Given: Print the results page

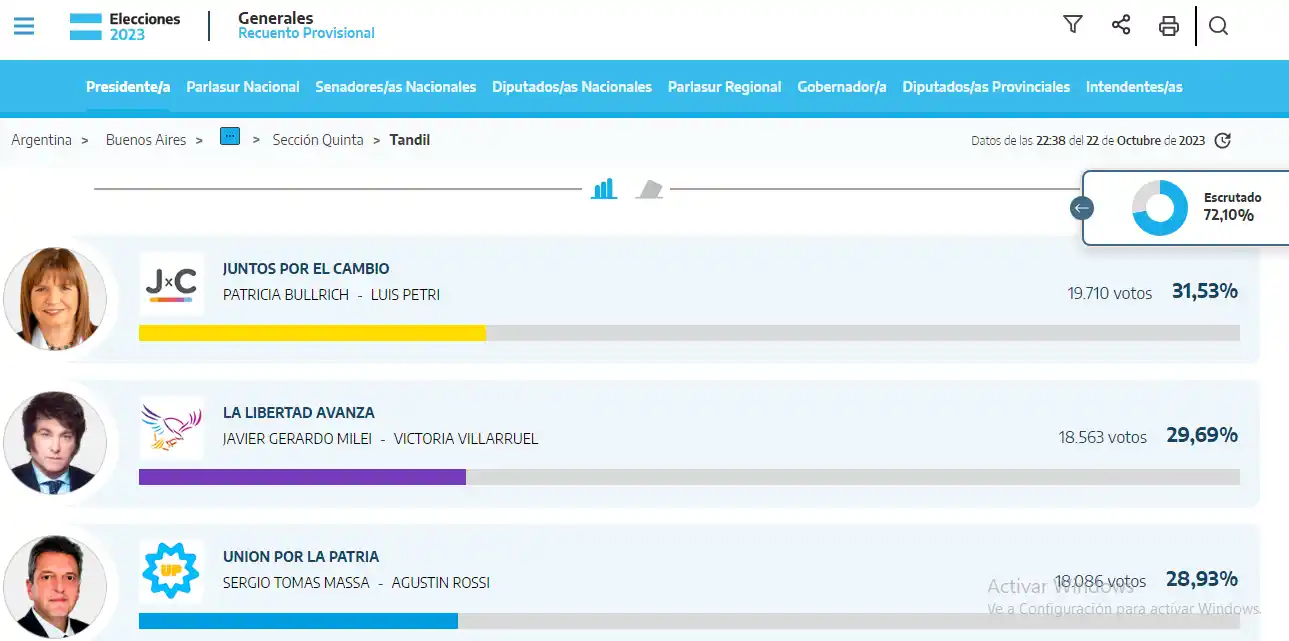Looking at the screenshot, I should (x=1168, y=26).
